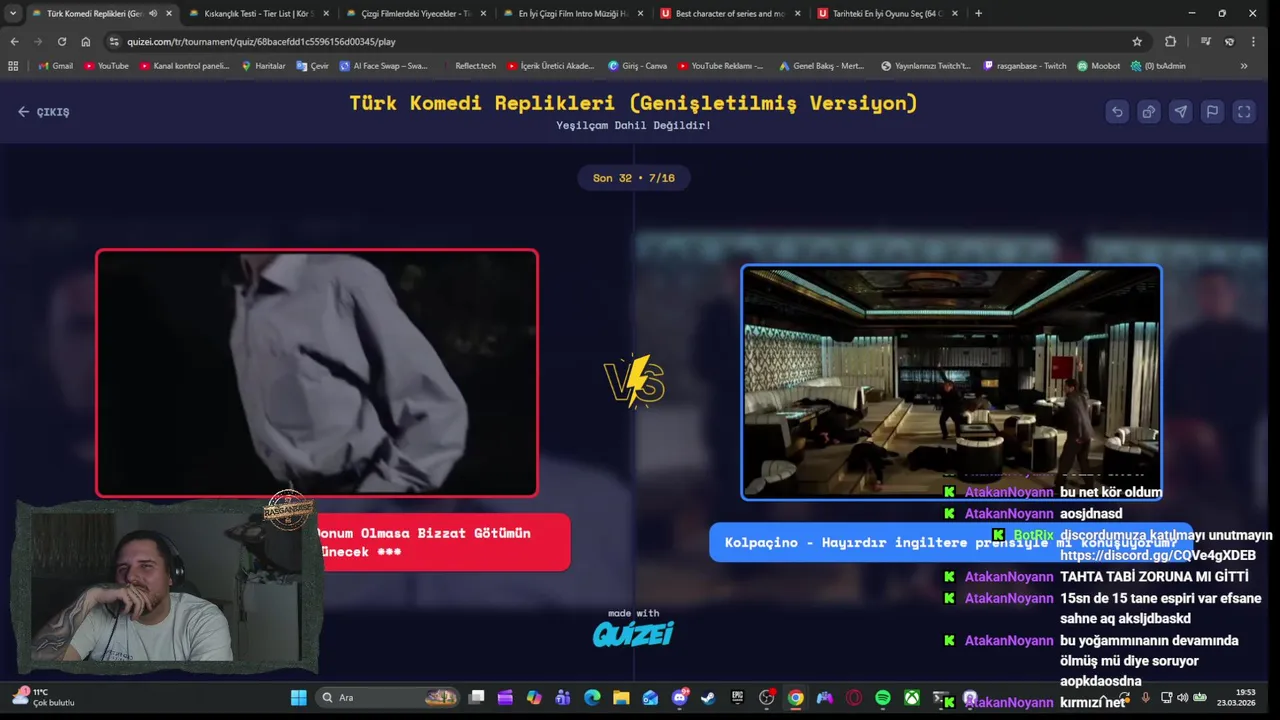This screenshot has height=720, width=1280.
Task: Open the YouTube bookmark
Action: pyautogui.click(x=106, y=66)
